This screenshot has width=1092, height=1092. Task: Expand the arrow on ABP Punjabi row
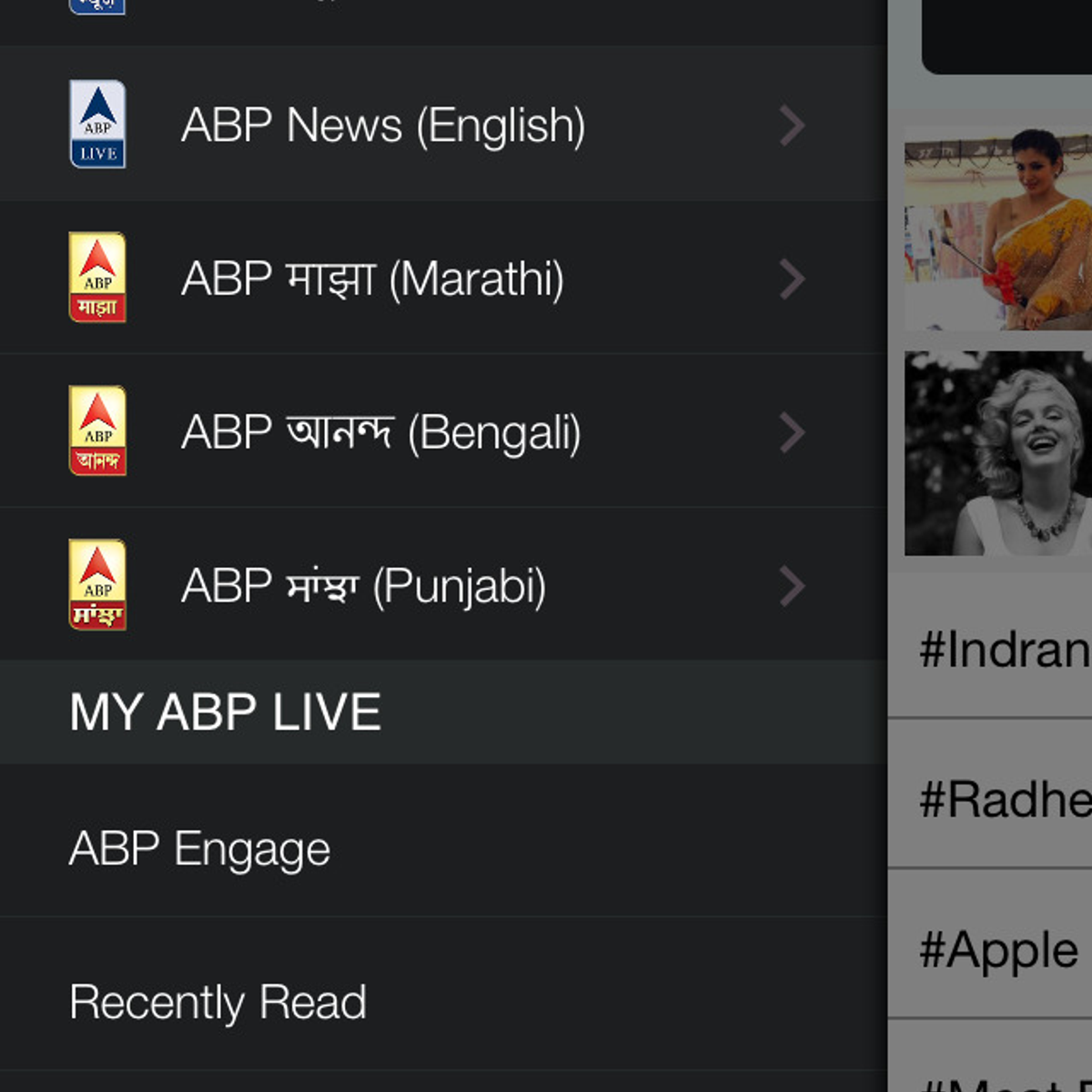coord(793,587)
